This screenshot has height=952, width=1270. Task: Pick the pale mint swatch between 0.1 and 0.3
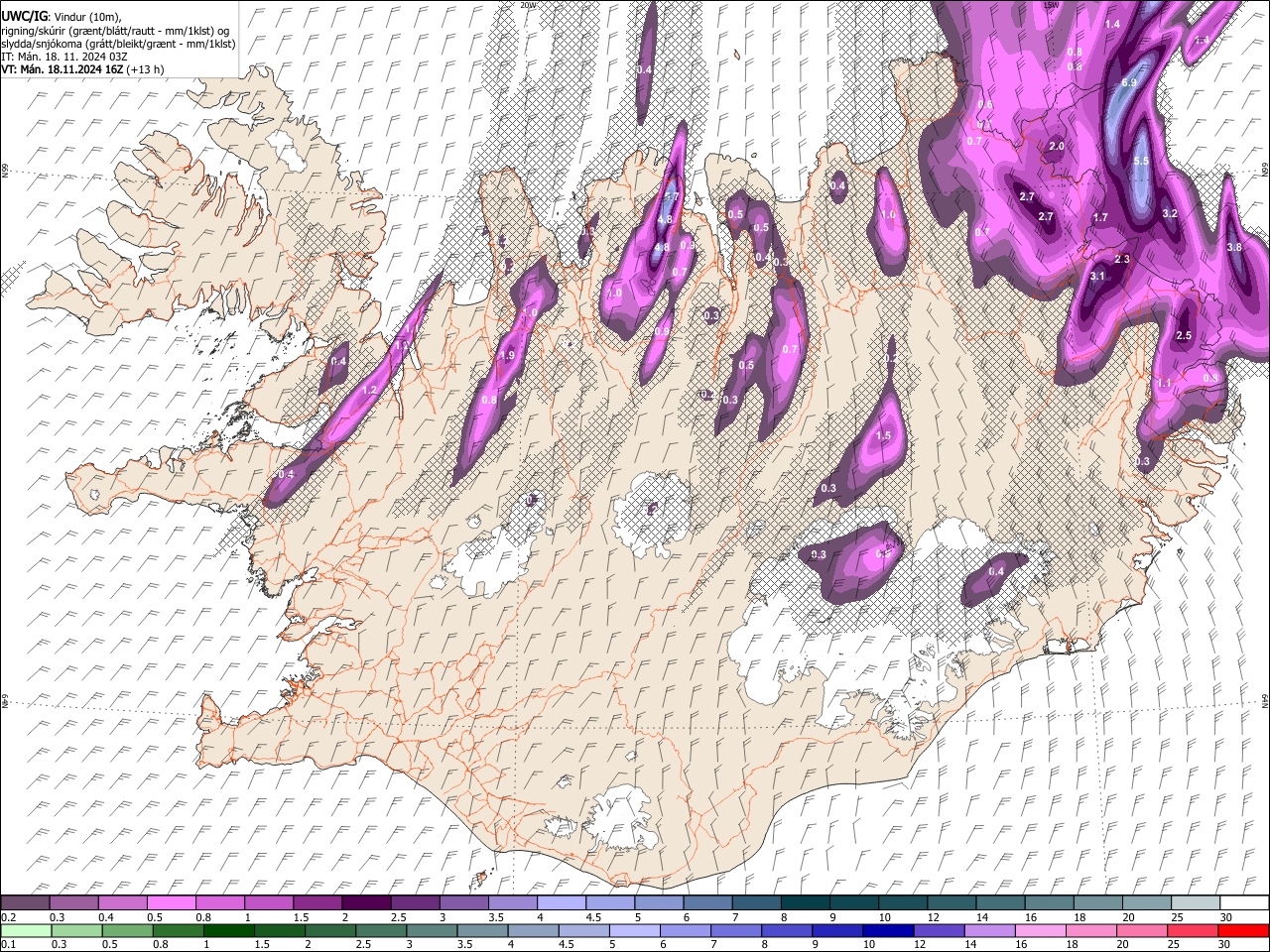click(26, 930)
